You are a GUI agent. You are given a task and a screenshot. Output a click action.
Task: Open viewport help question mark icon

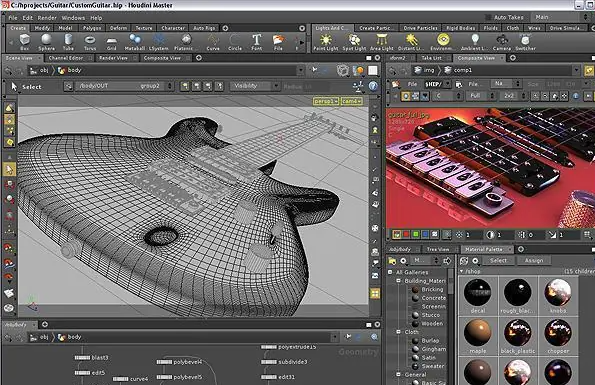[x=373, y=86]
